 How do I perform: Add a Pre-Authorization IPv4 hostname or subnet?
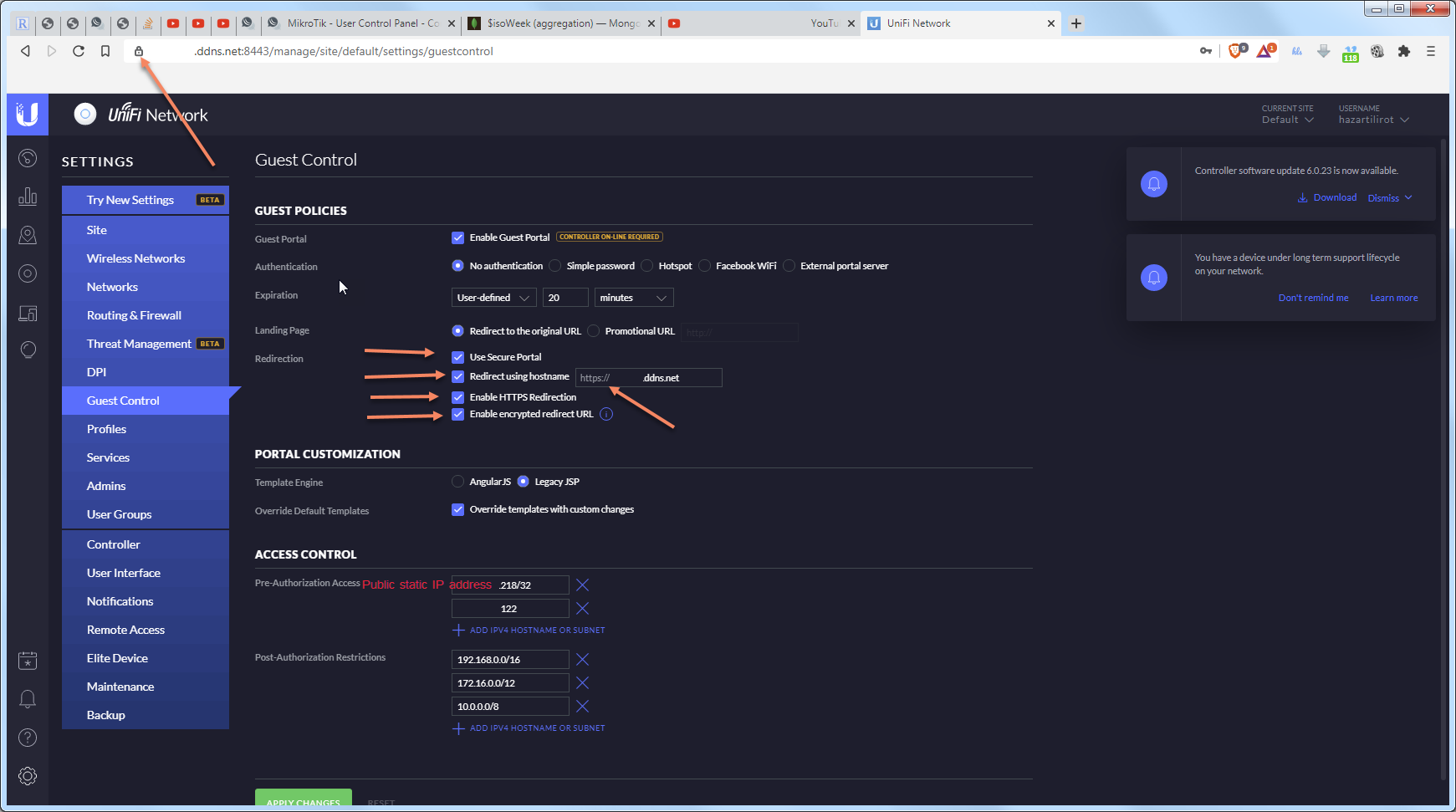click(x=529, y=631)
